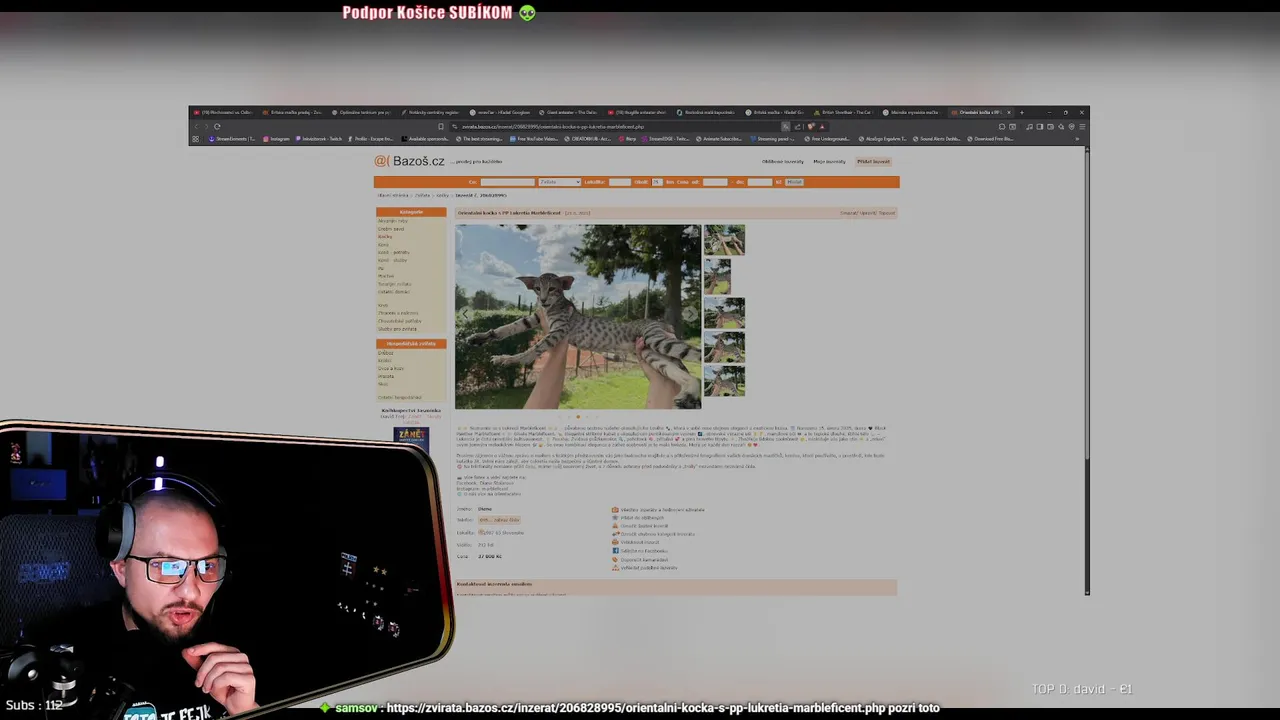Select Chovatelské potřeby category

click(399, 321)
